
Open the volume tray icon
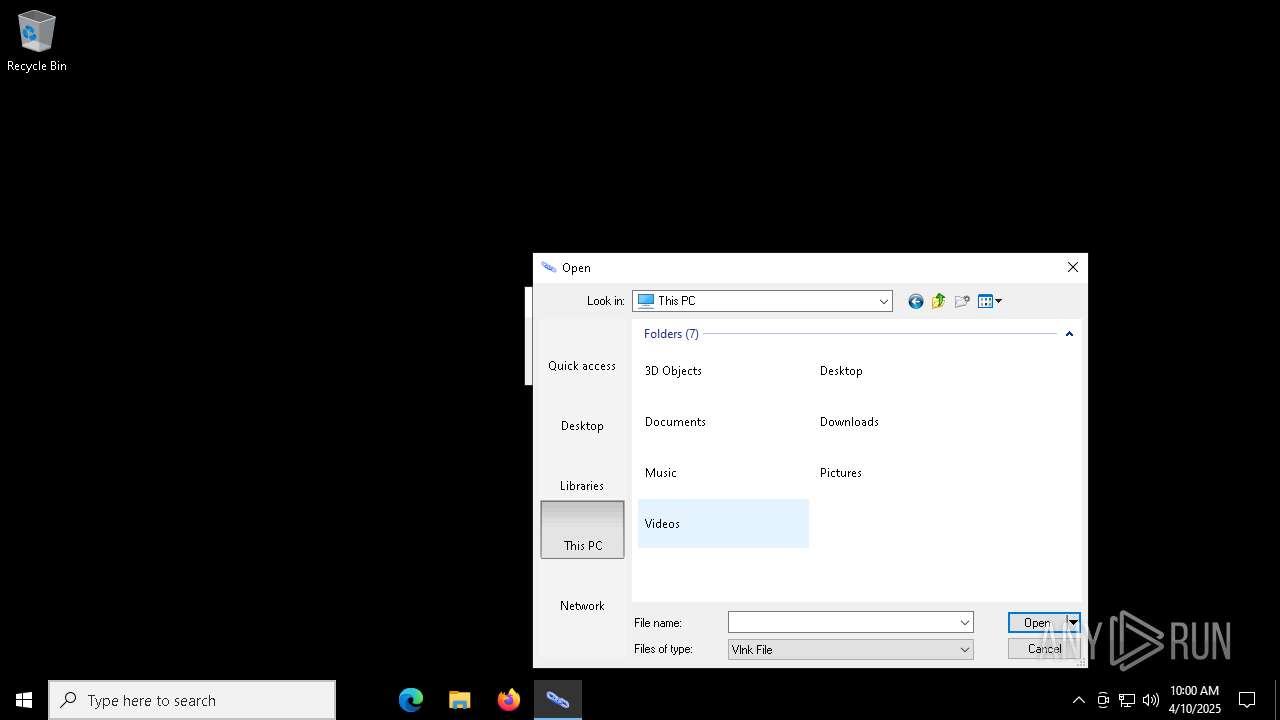point(1151,700)
